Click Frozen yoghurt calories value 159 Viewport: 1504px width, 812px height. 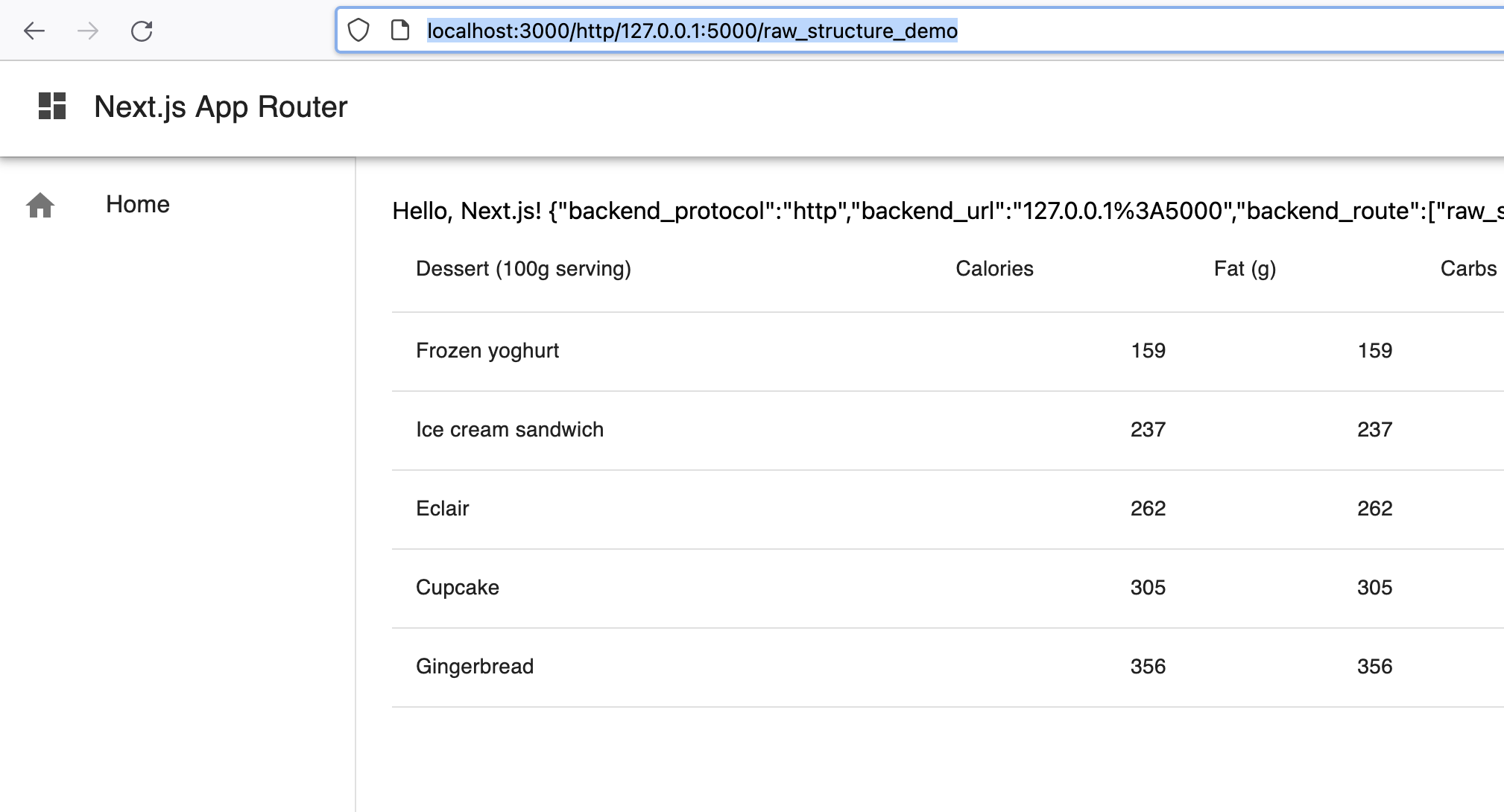pos(1148,351)
